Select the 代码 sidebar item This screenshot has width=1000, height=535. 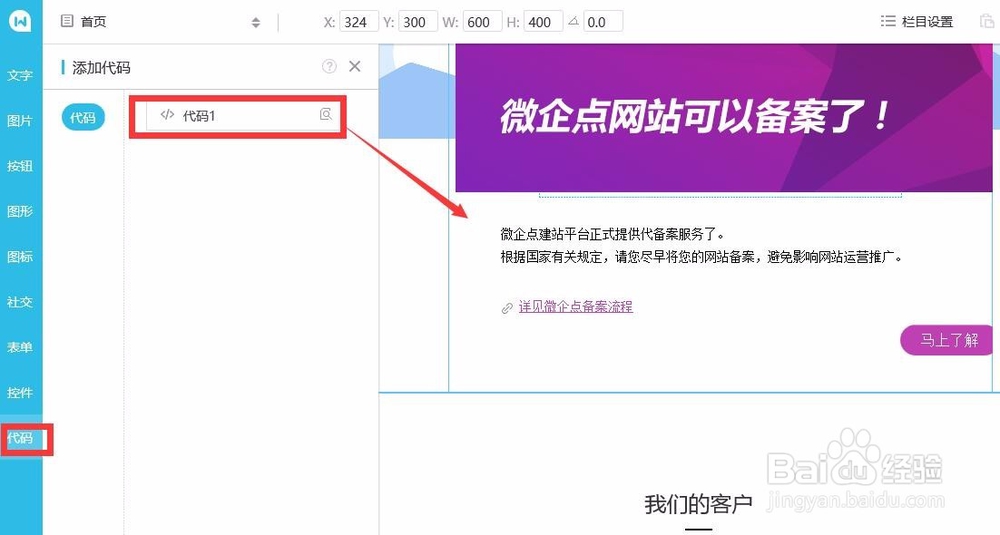20,438
